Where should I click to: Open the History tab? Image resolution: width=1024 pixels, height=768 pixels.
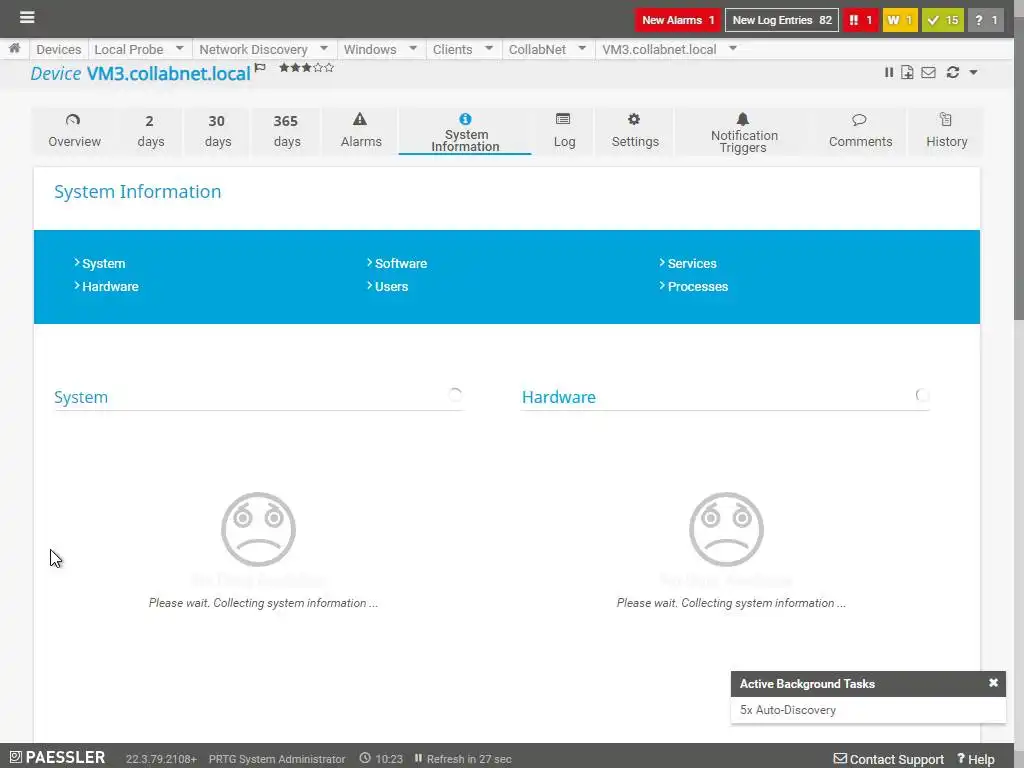pos(946,131)
